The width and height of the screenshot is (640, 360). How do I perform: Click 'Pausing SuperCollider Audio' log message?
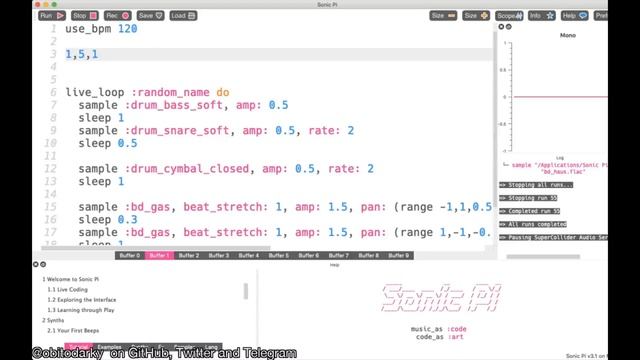pos(553,237)
